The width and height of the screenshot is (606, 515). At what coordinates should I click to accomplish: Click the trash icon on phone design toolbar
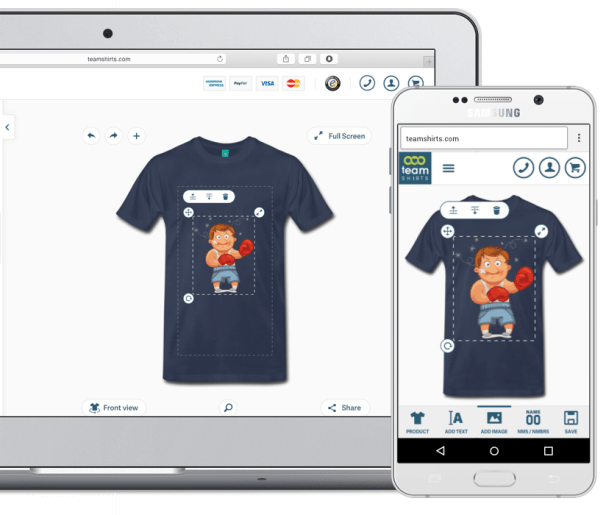497,210
